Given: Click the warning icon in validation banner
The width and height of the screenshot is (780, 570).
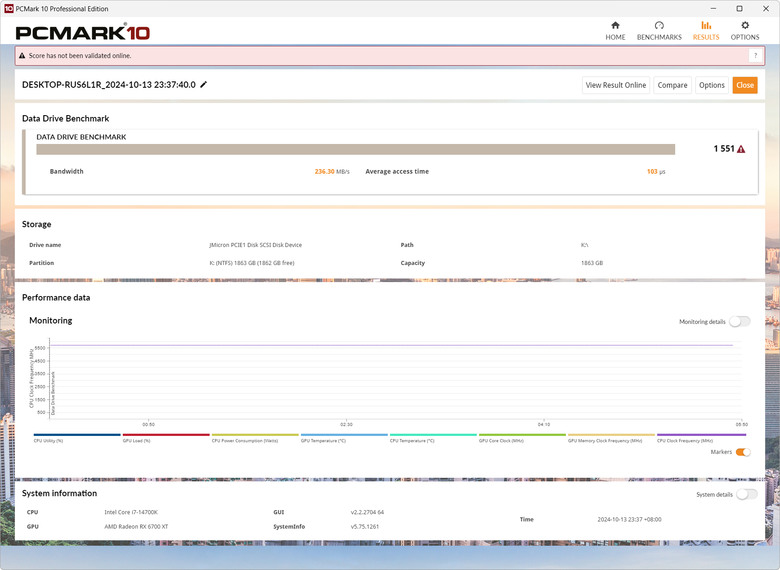Looking at the screenshot, I should 22,56.
